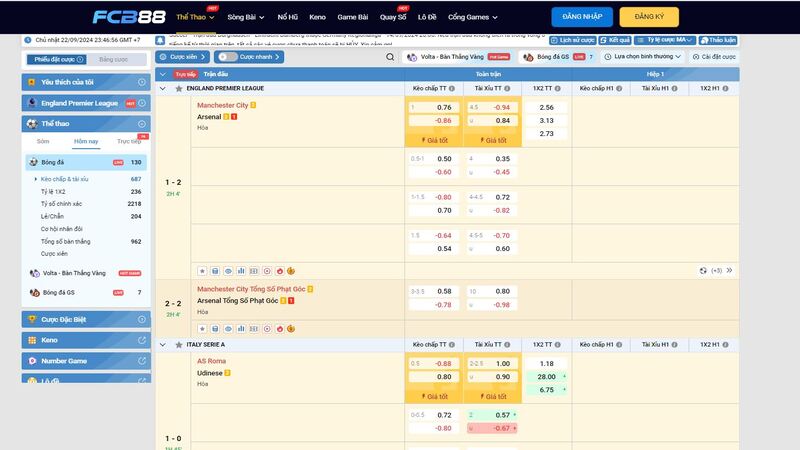800x450 pixels.
Task: Open Game Bài menu item
Action: [353, 17]
